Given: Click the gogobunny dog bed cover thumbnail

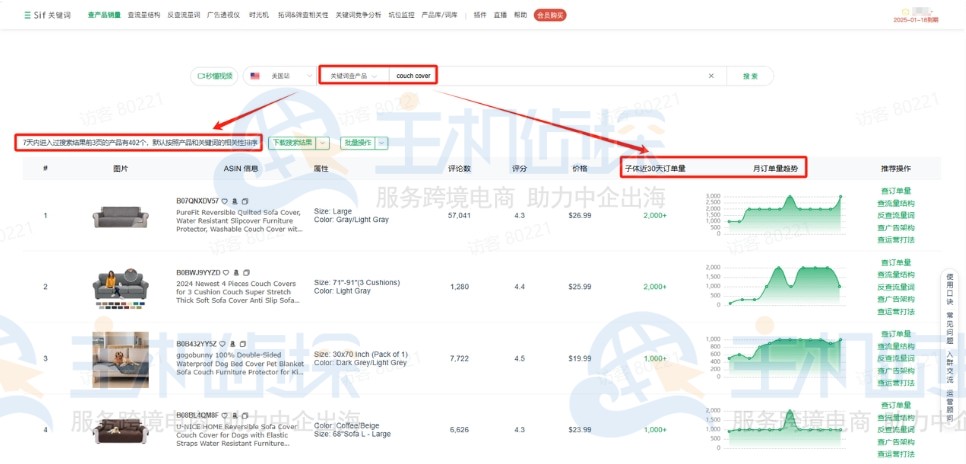Looking at the screenshot, I should (121, 360).
